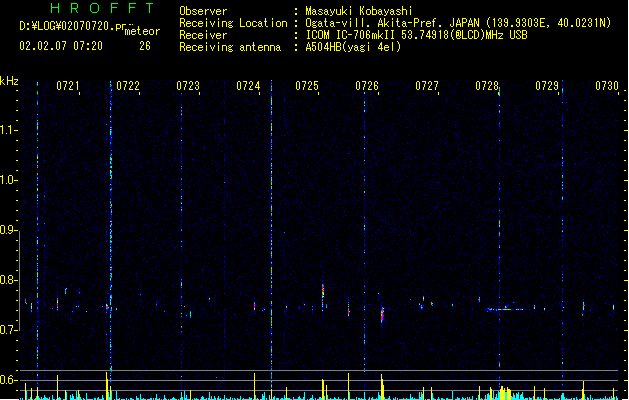Click the observer name Masayuki Kobayashi
Screen dimensions: 629x400
point(359,11)
